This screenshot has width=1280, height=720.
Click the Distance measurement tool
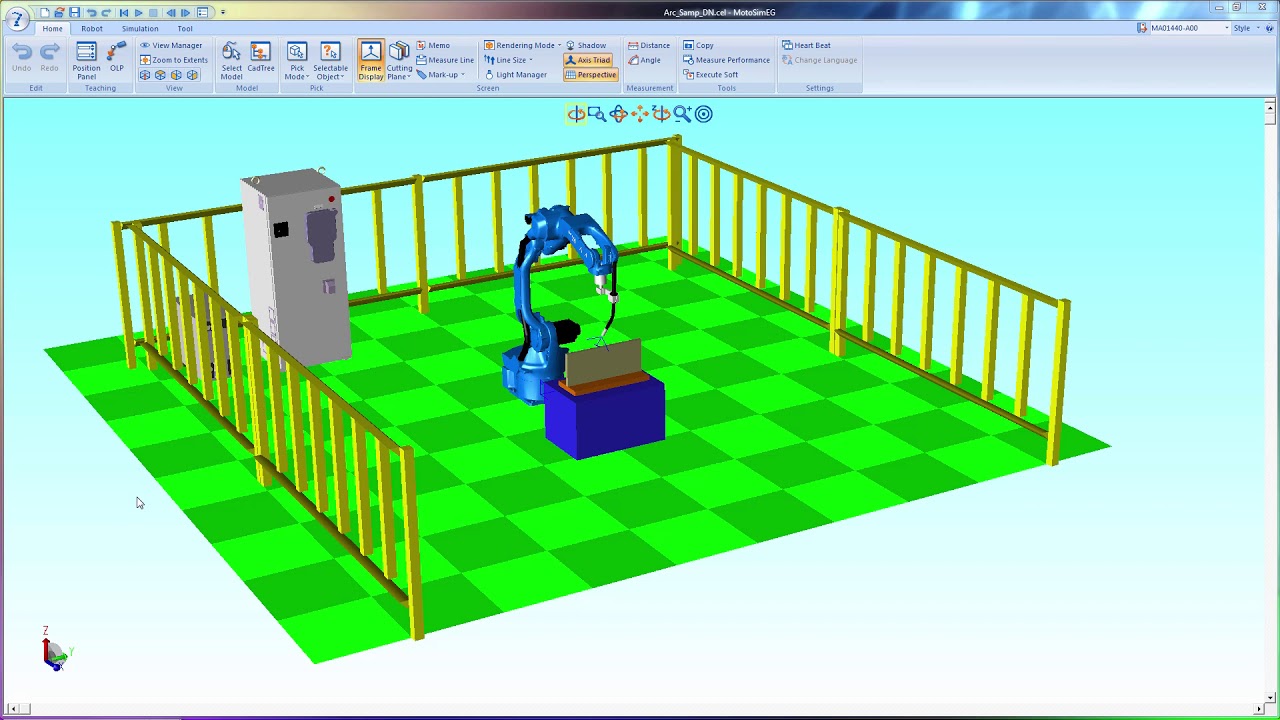pos(649,45)
